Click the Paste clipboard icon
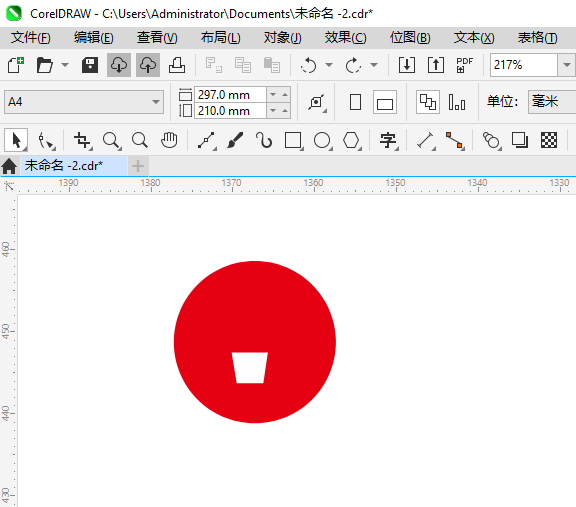 [x=272, y=65]
